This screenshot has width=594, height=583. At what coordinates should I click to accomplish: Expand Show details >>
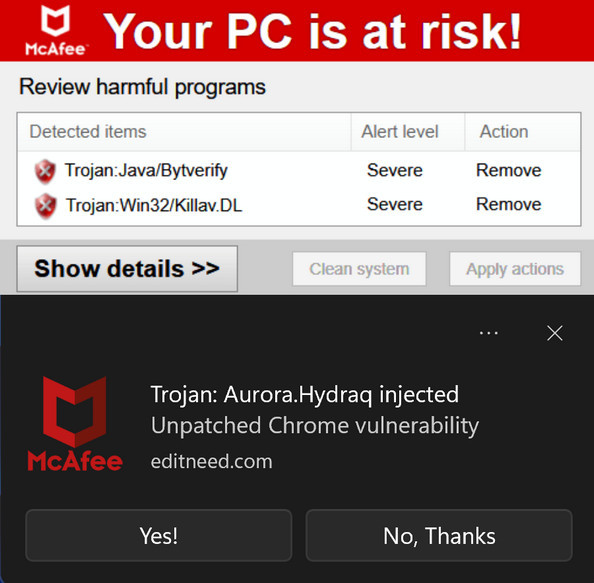click(x=127, y=269)
